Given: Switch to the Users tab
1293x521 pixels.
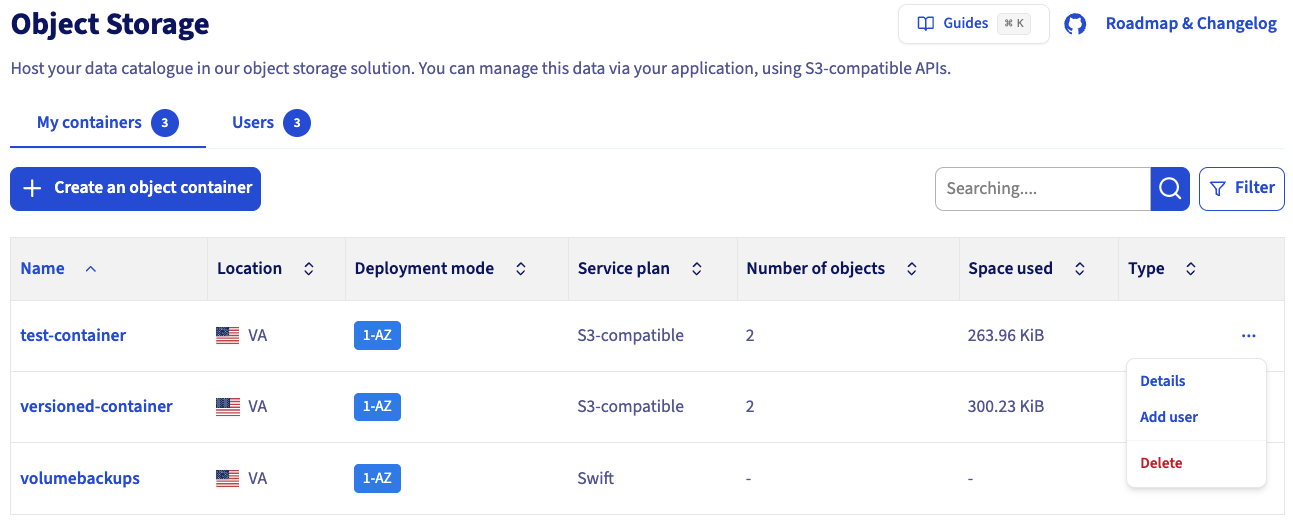Looking at the screenshot, I should [253, 123].
